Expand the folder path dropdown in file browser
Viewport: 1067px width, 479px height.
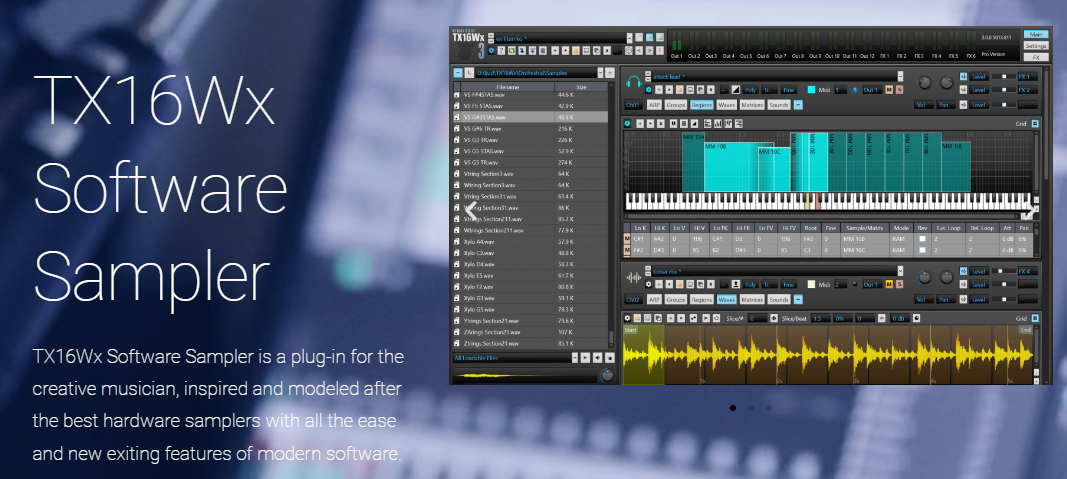tap(600, 73)
